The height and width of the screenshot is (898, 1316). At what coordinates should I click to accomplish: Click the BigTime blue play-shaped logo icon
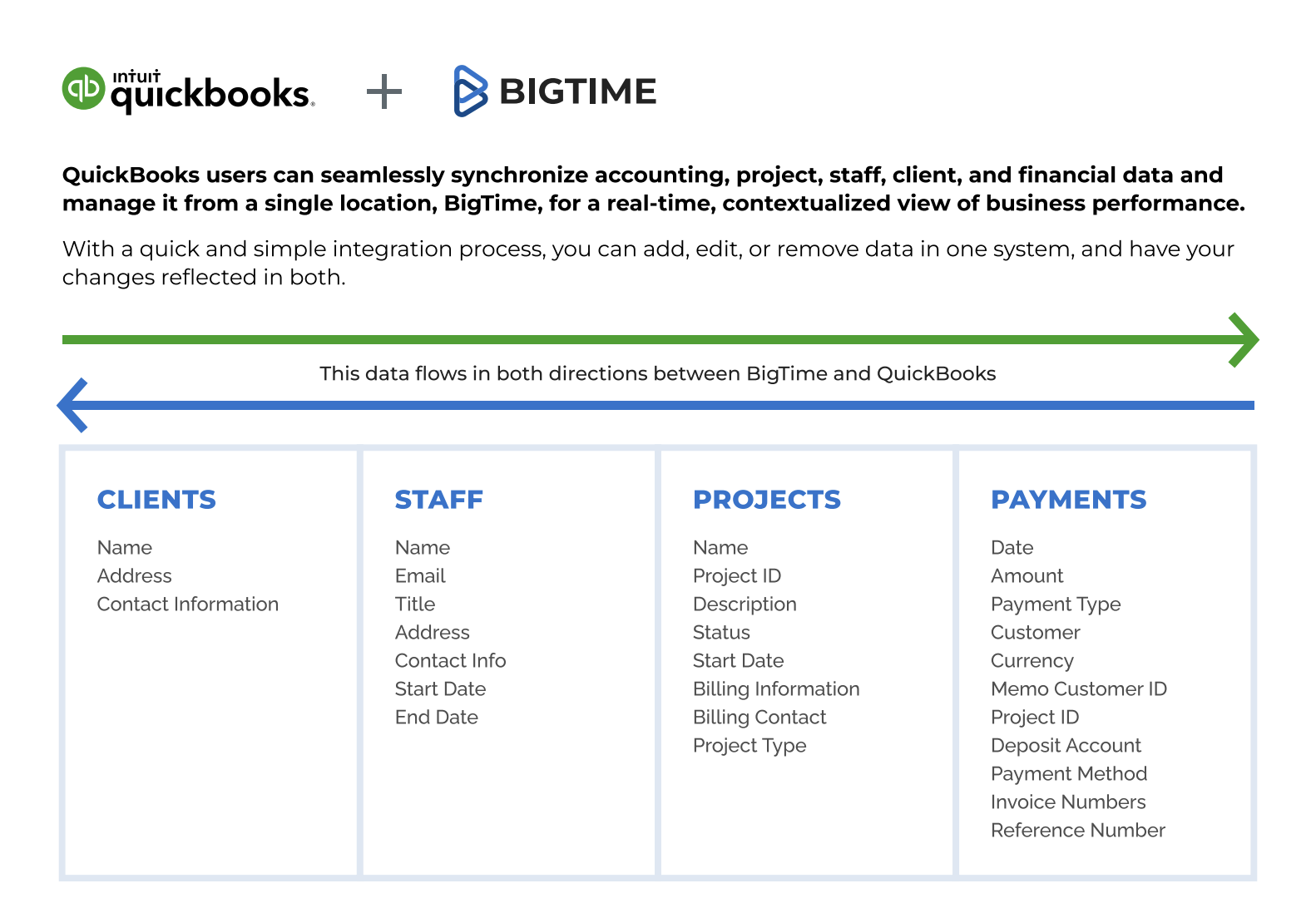[x=470, y=91]
